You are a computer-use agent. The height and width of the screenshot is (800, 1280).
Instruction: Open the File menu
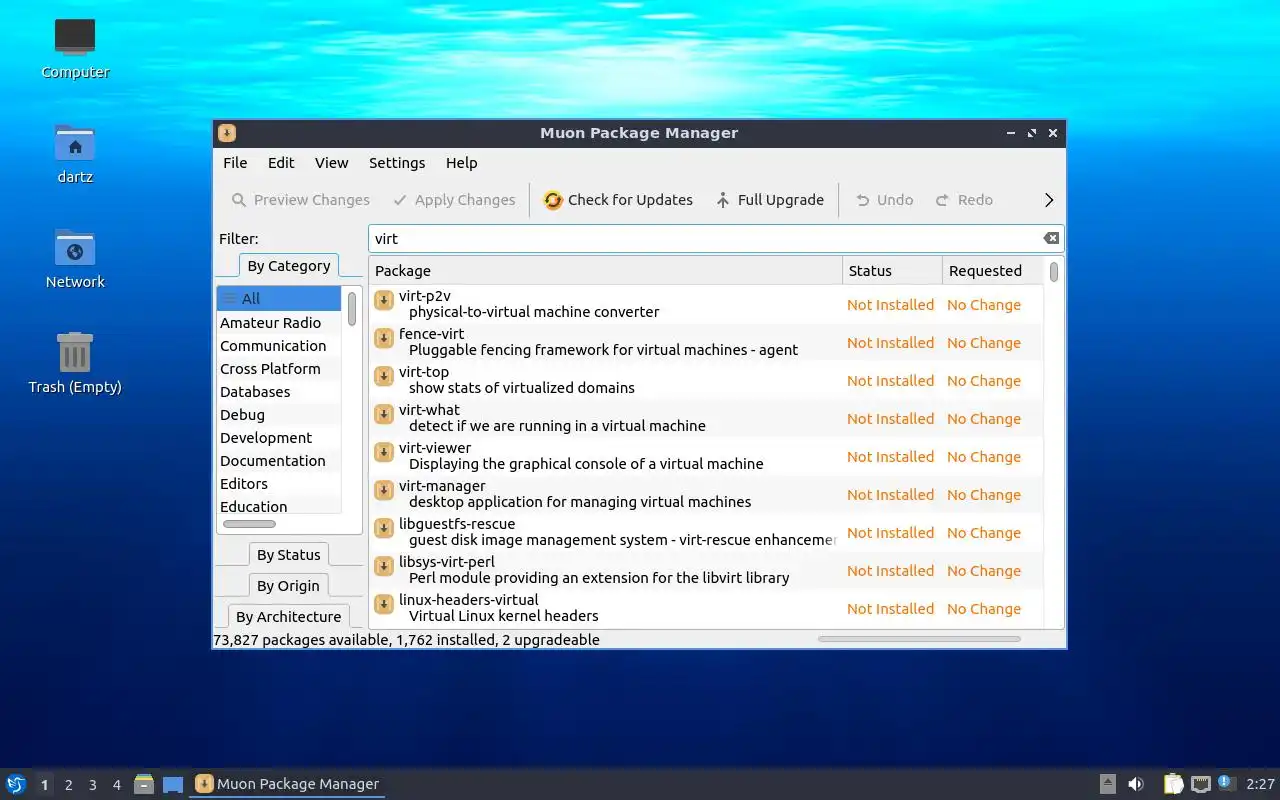click(x=235, y=163)
